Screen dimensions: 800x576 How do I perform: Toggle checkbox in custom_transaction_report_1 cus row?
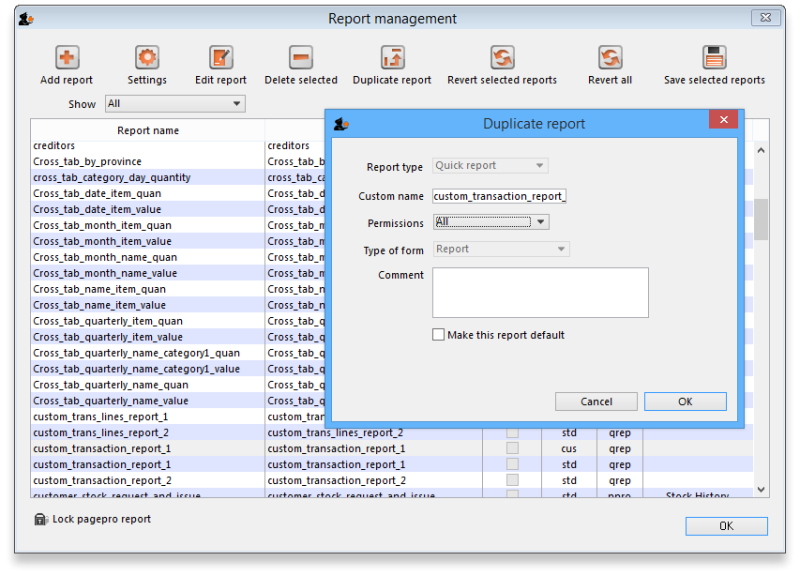tap(512, 449)
